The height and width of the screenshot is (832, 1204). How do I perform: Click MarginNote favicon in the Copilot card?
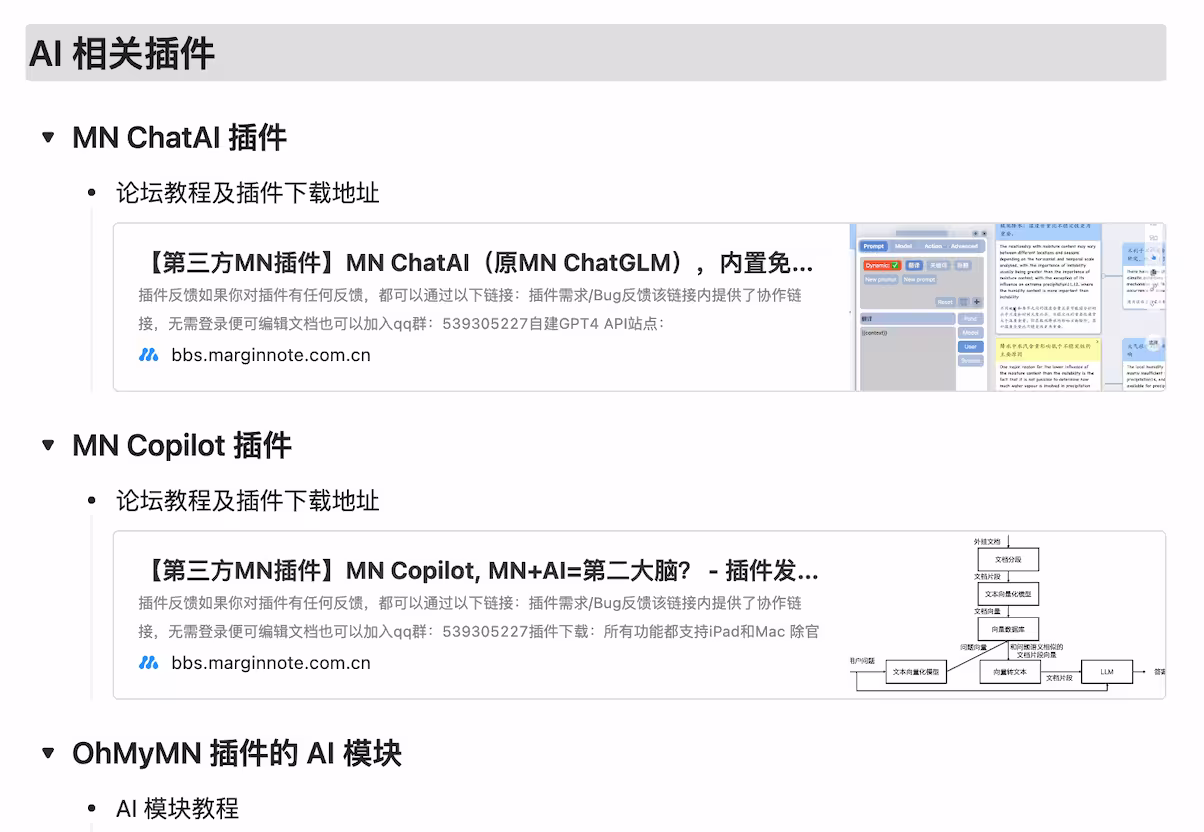[x=149, y=662]
